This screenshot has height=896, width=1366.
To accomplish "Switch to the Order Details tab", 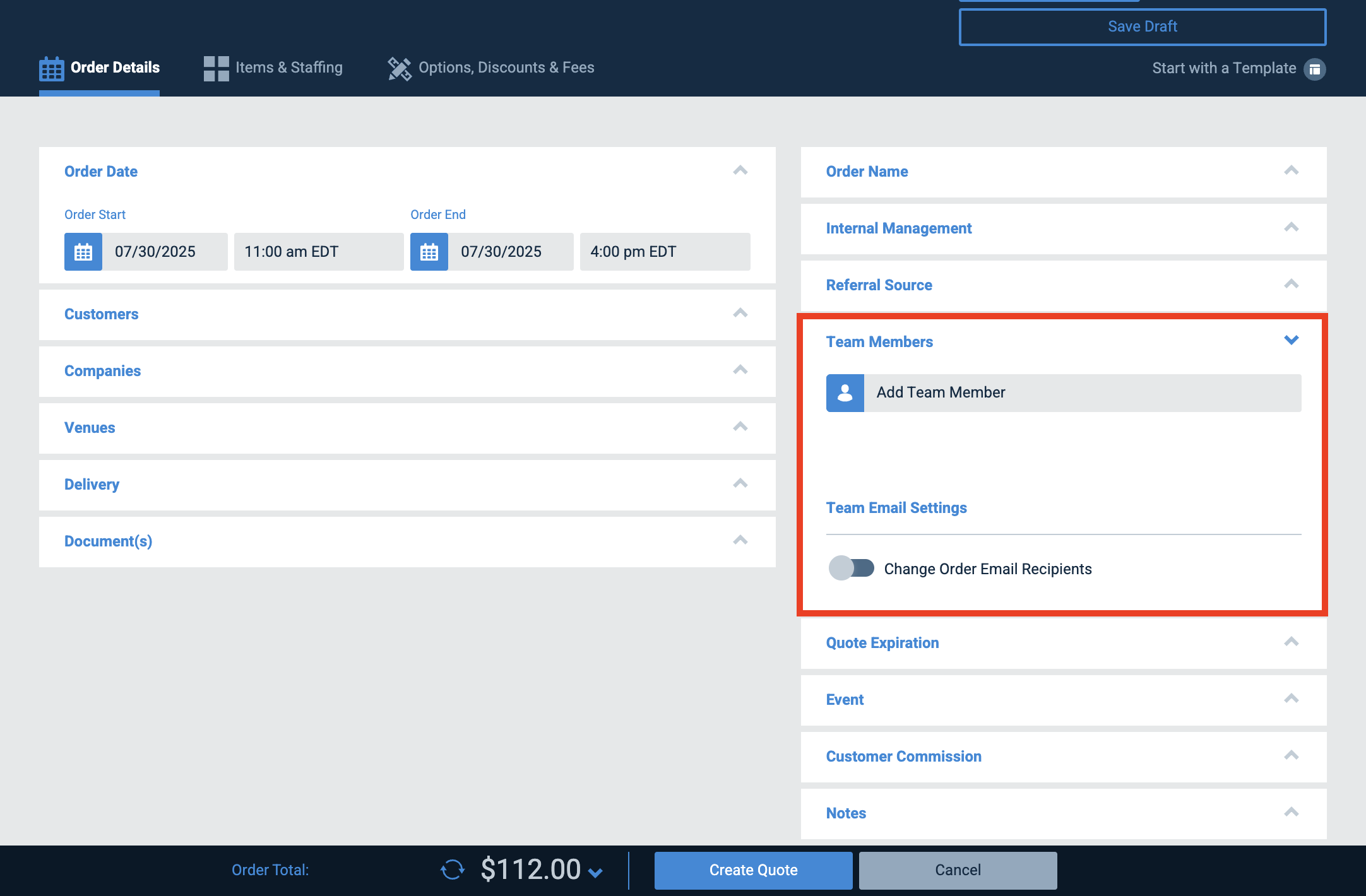I will click(100, 68).
